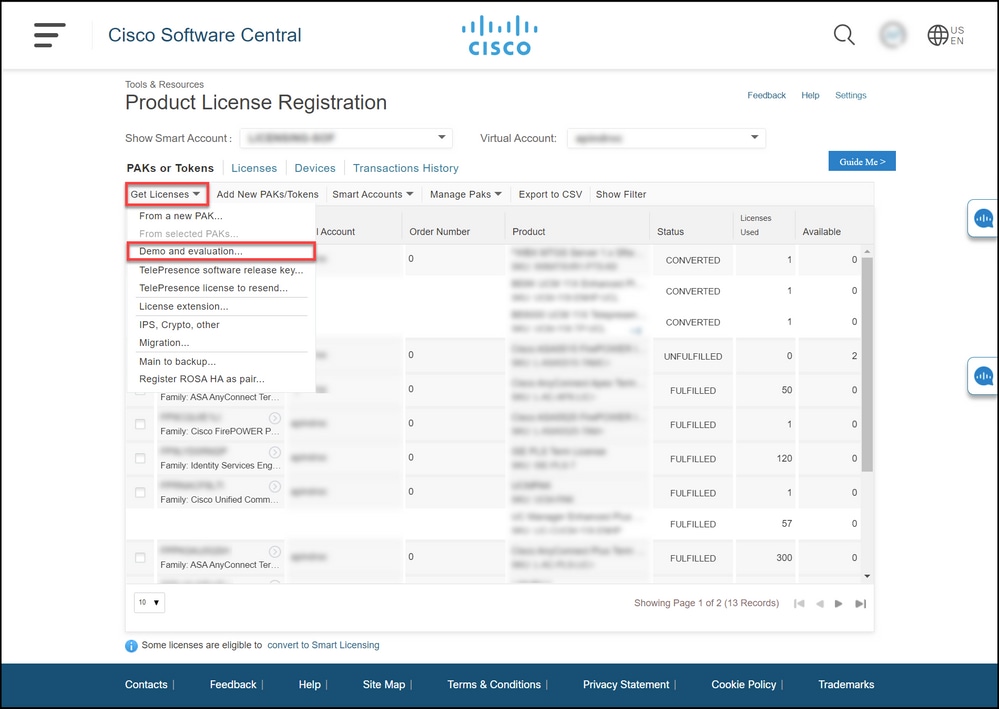The height and width of the screenshot is (709, 999).
Task: Open Trademarks in the footer
Action: pyautogui.click(x=846, y=685)
